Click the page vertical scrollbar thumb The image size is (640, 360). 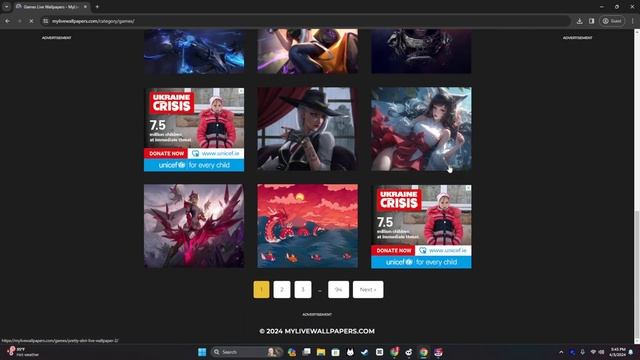coord(637,273)
